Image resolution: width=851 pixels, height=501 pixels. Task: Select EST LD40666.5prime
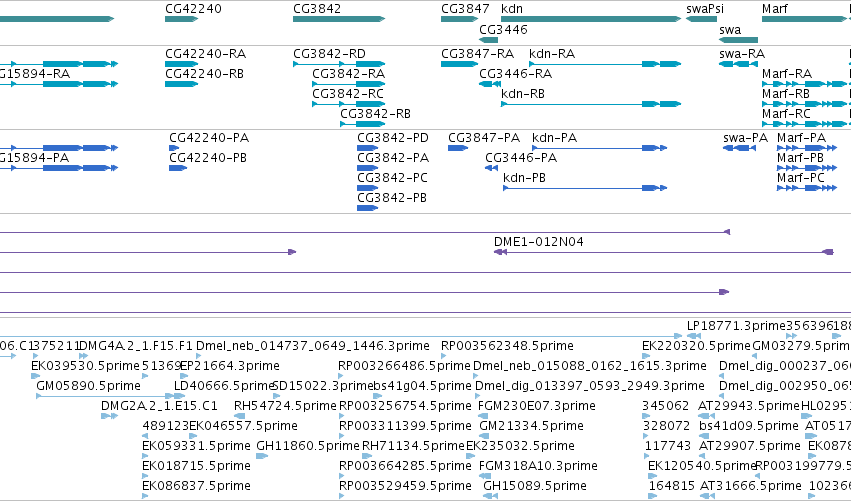(224, 386)
